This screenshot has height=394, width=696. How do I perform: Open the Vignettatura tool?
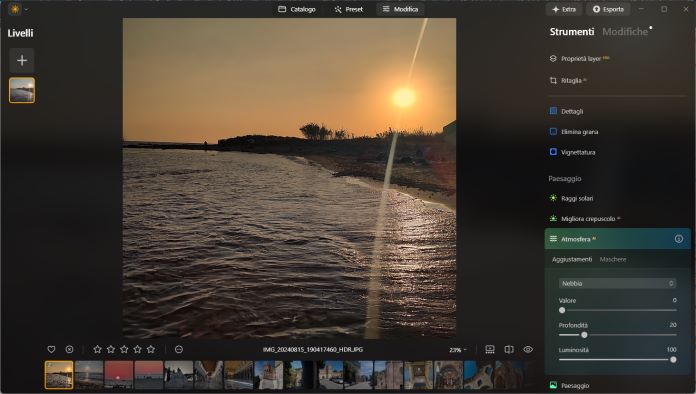572,152
